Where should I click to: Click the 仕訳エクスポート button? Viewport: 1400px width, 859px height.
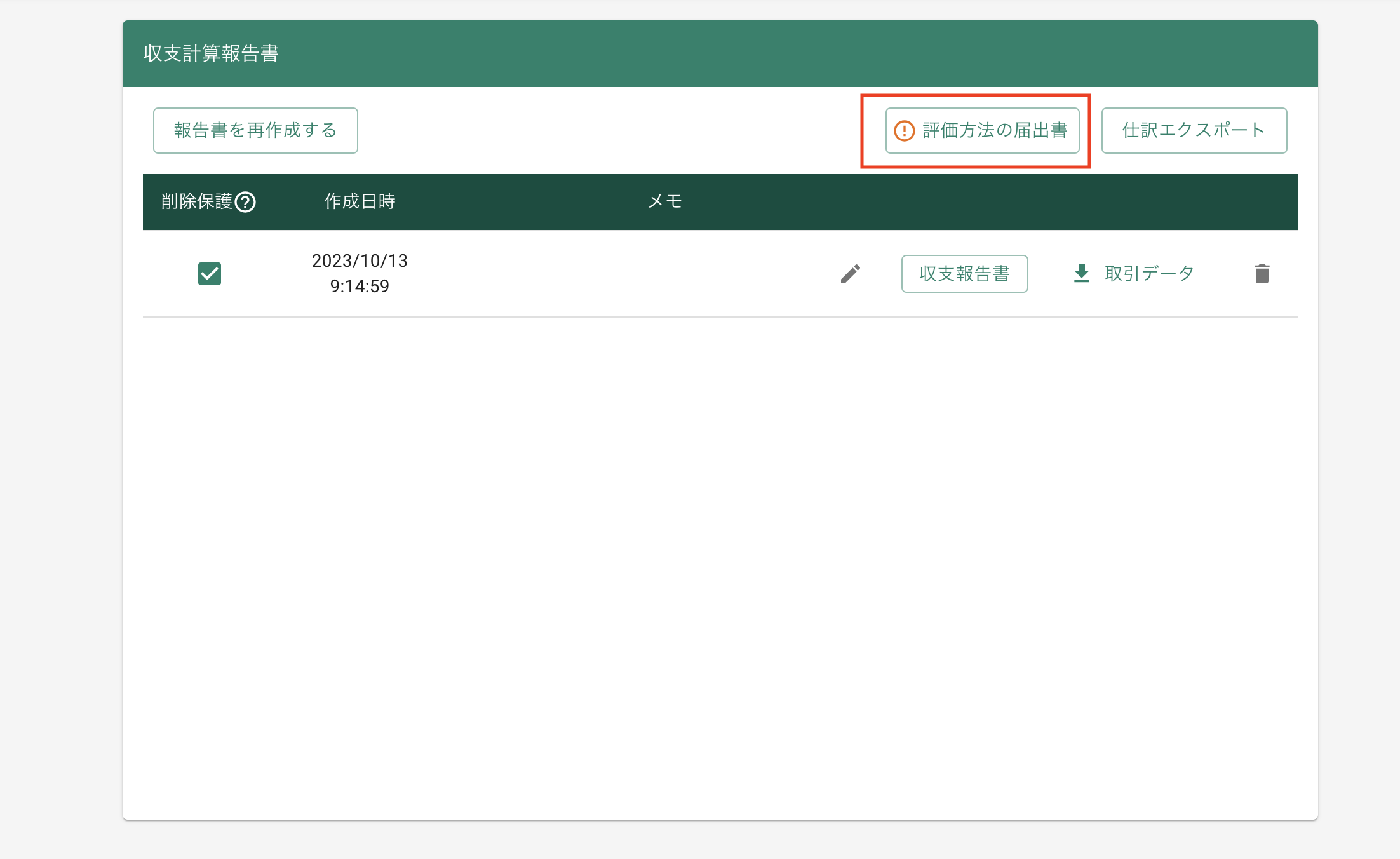click(1194, 130)
